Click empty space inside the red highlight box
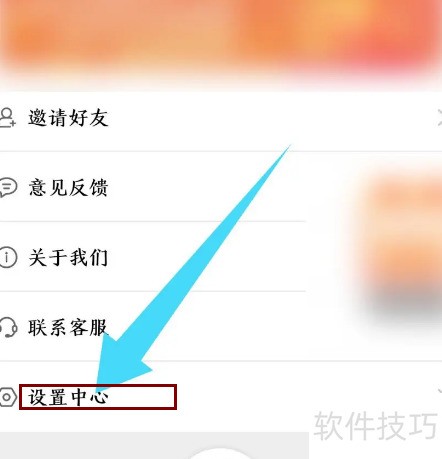442x459 pixels. pos(142,397)
